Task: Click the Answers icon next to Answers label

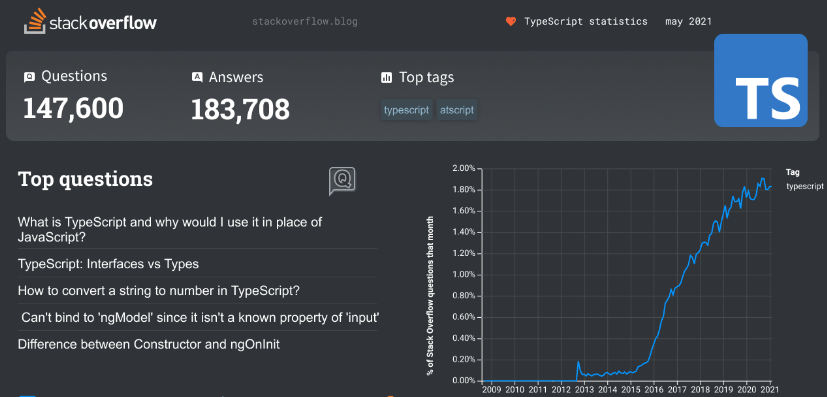Action: tap(197, 78)
